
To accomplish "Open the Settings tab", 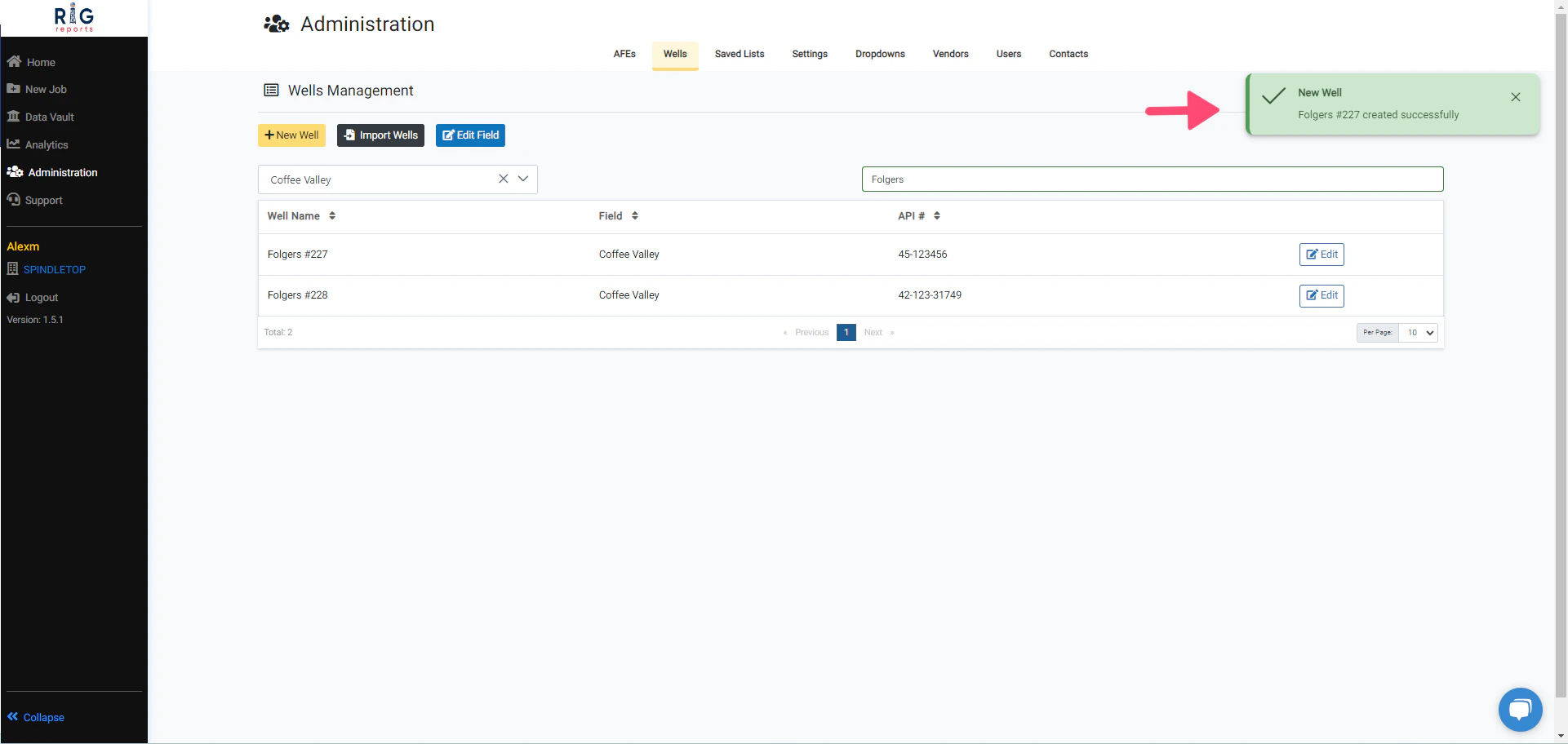I will click(x=810, y=54).
